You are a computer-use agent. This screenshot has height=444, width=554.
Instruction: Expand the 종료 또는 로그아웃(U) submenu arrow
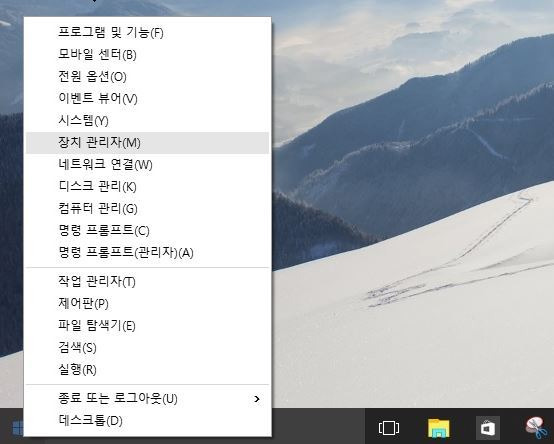click(257, 399)
